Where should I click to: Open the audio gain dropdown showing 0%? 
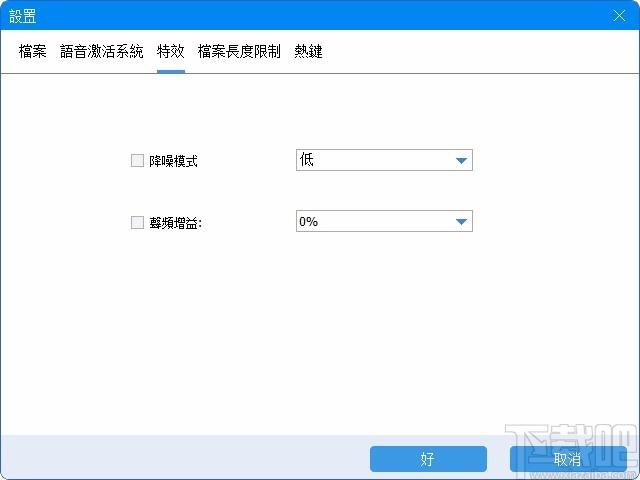pos(384,221)
